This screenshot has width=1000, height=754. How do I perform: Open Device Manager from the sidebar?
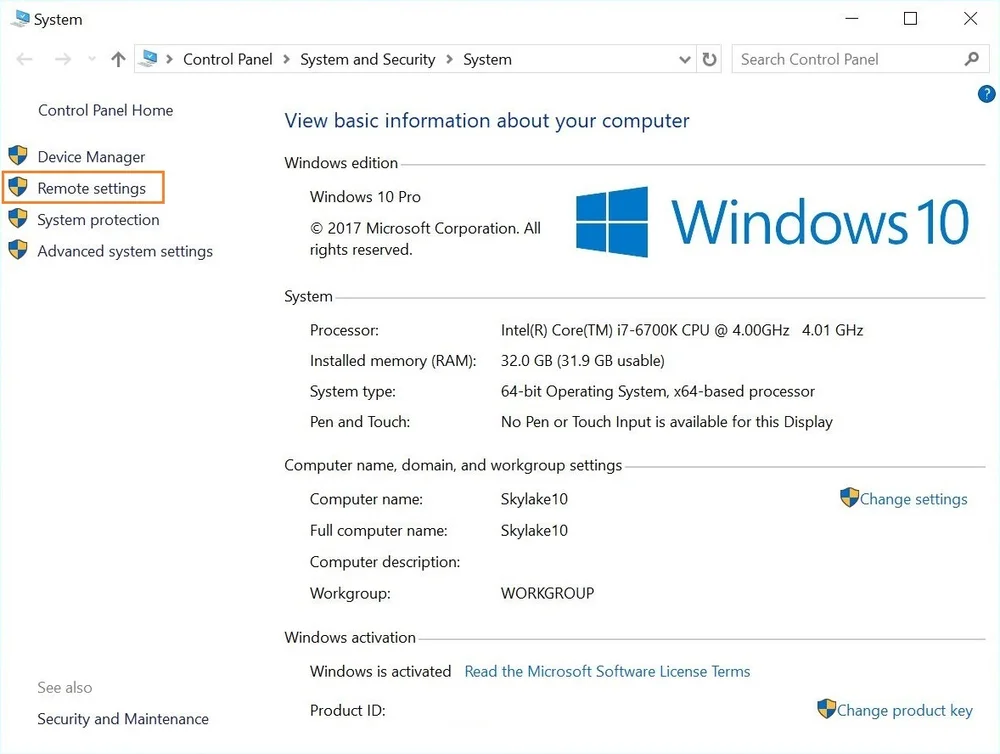[90, 156]
